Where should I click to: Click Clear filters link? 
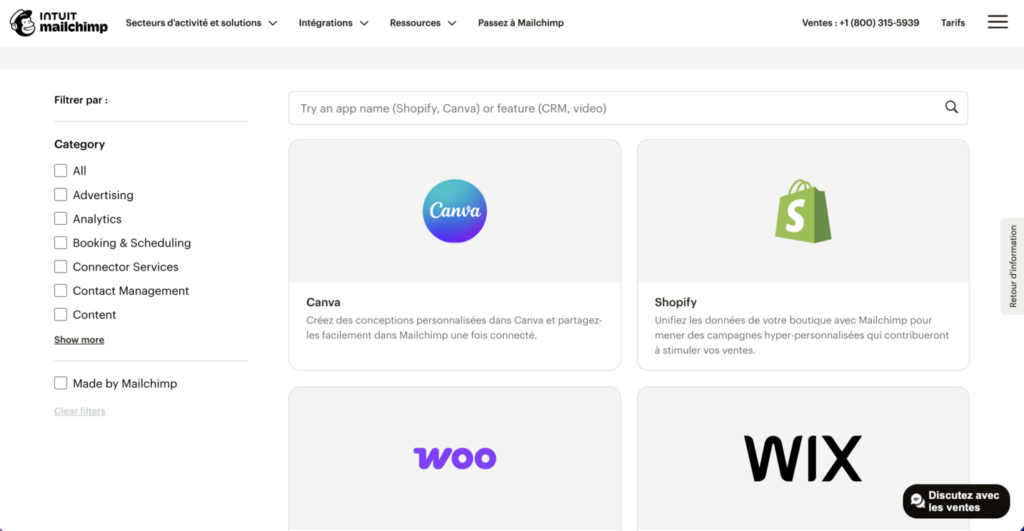80,411
